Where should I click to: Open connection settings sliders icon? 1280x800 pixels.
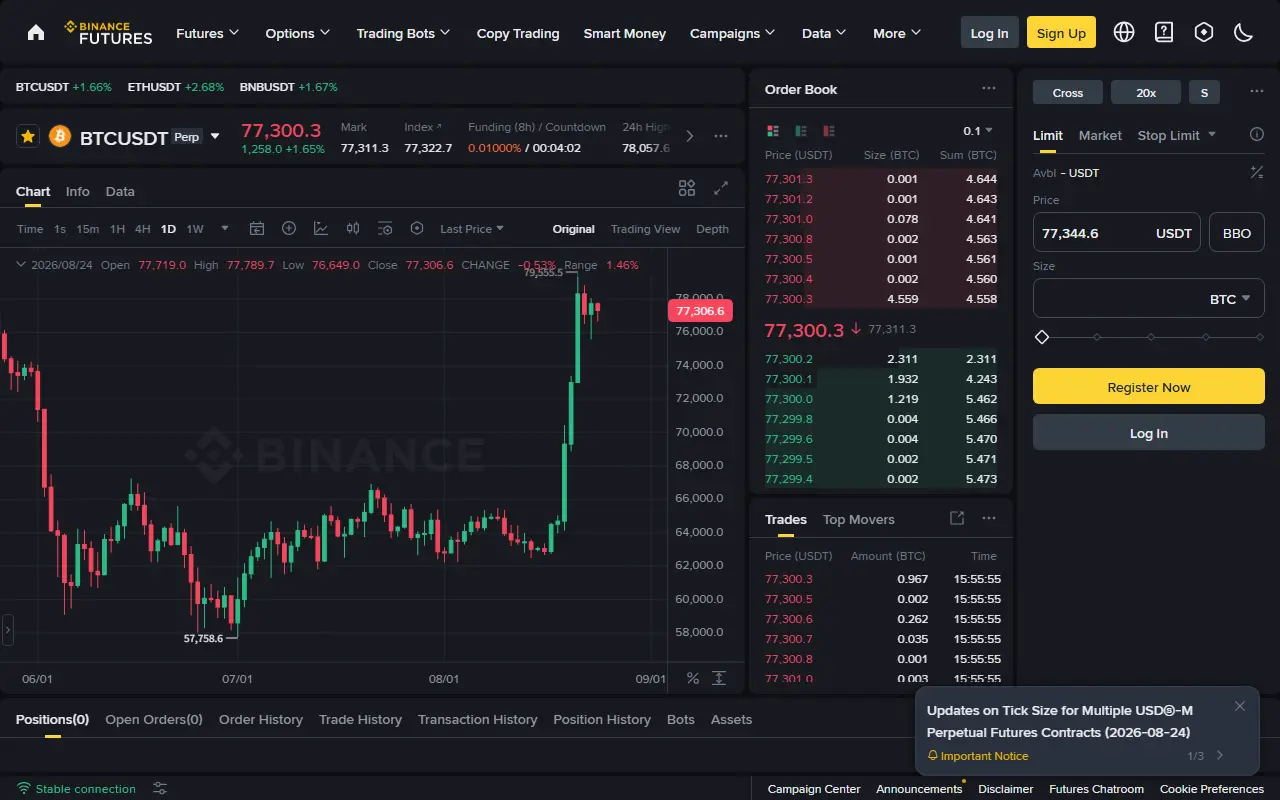[160, 788]
